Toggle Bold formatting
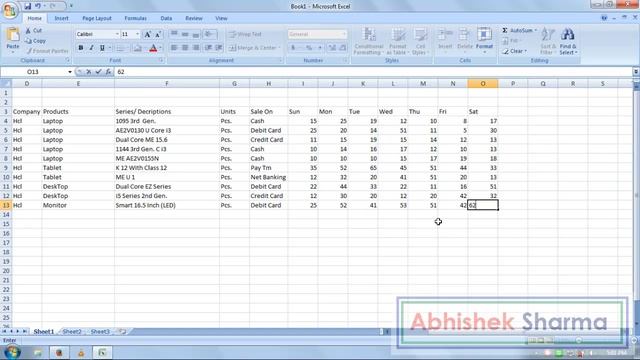 click(x=81, y=48)
